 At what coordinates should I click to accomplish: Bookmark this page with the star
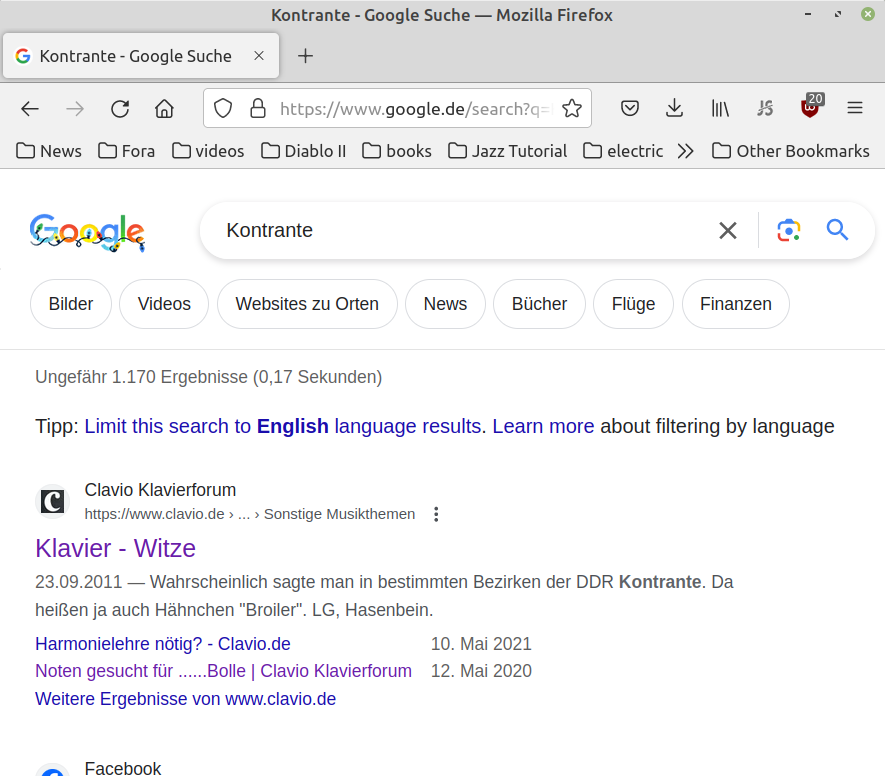tap(572, 108)
